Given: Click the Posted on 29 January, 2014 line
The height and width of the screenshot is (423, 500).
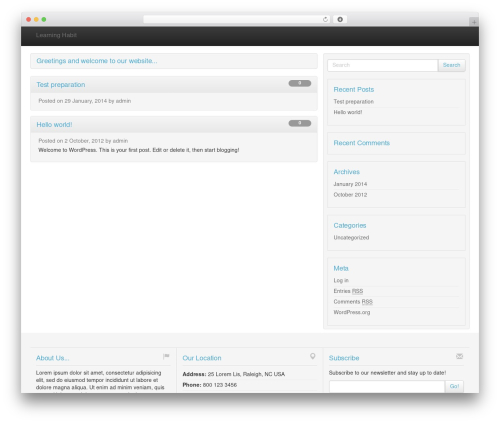Looking at the screenshot, I should pyautogui.click(x=85, y=101).
